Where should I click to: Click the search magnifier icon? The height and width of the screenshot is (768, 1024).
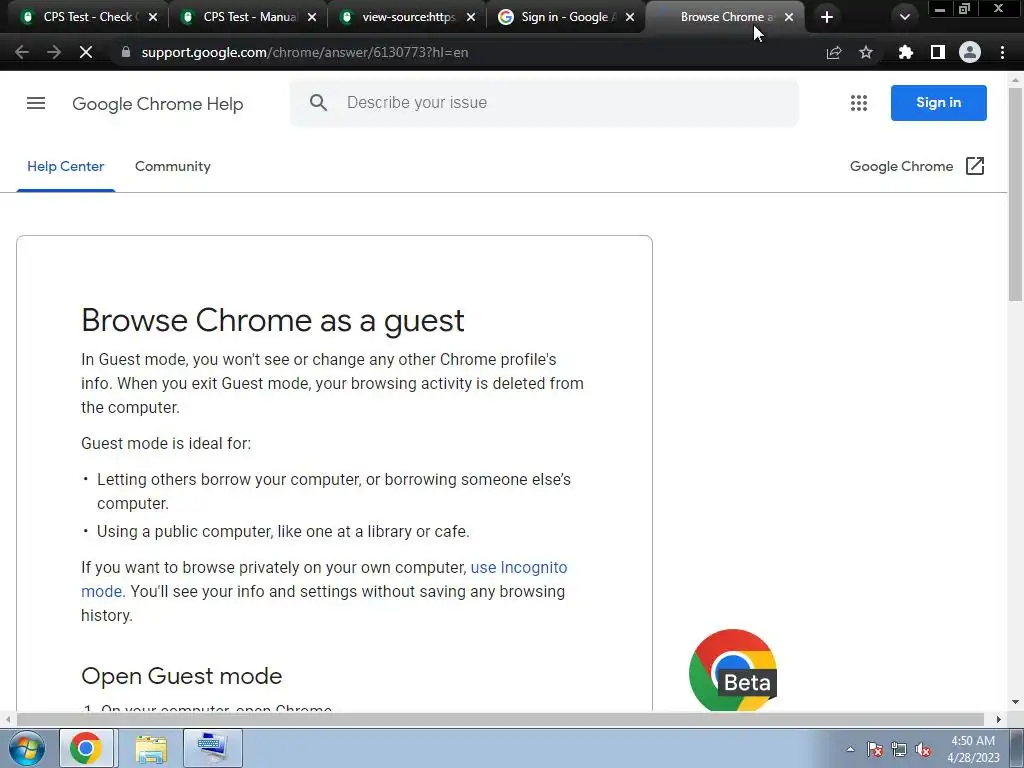click(318, 103)
